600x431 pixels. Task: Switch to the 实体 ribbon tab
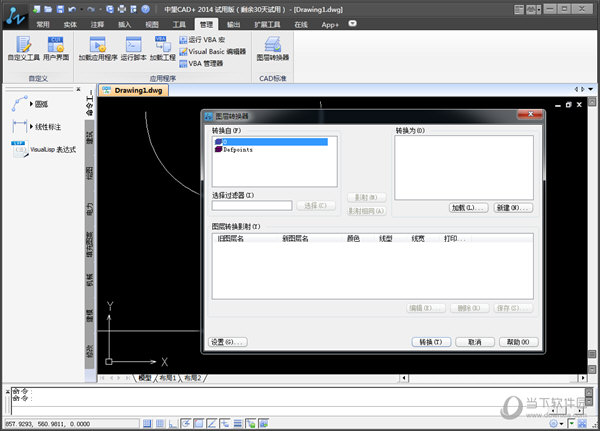[70, 24]
